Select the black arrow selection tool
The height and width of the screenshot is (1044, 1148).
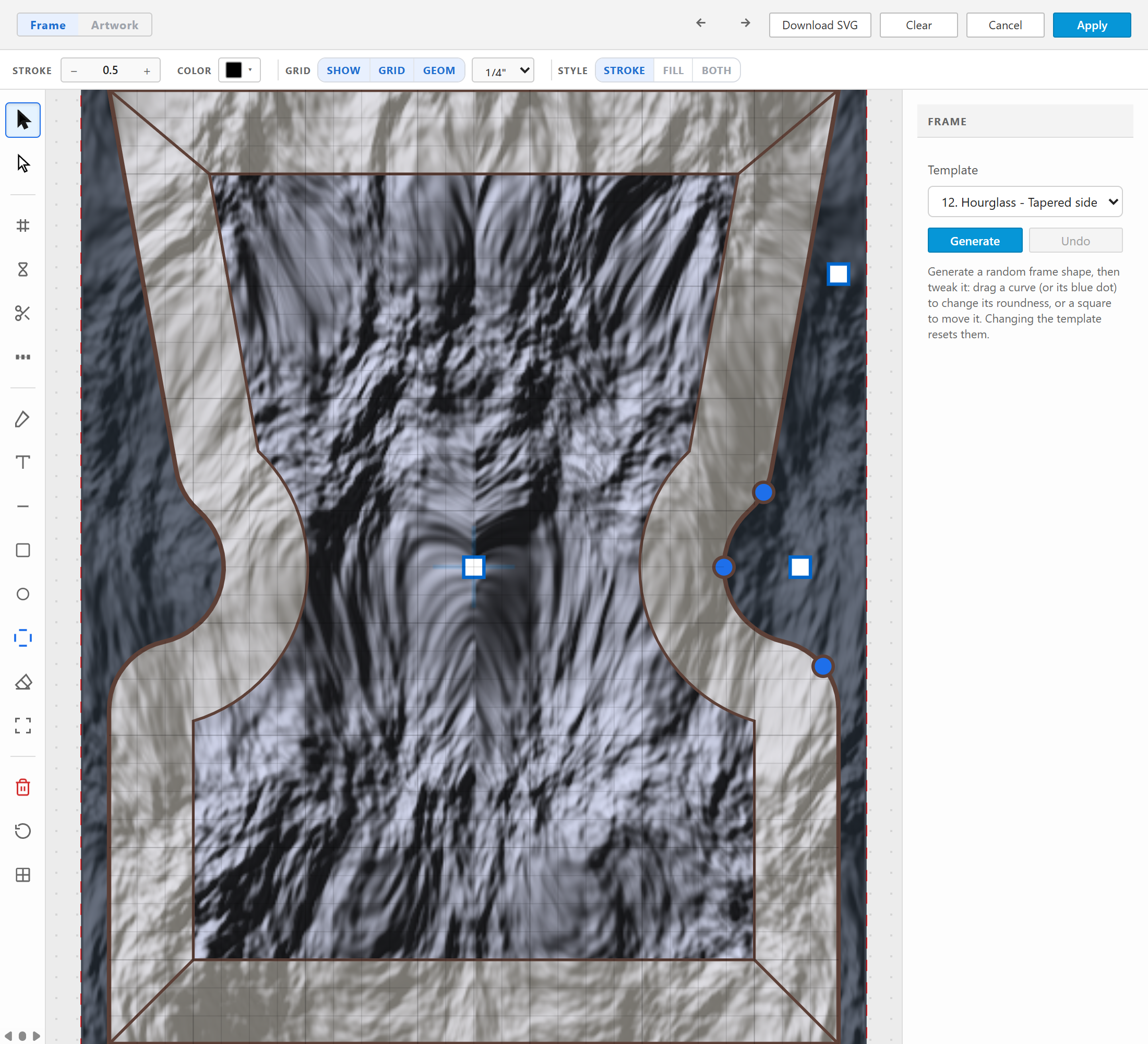pyautogui.click(x=23, y=120)
